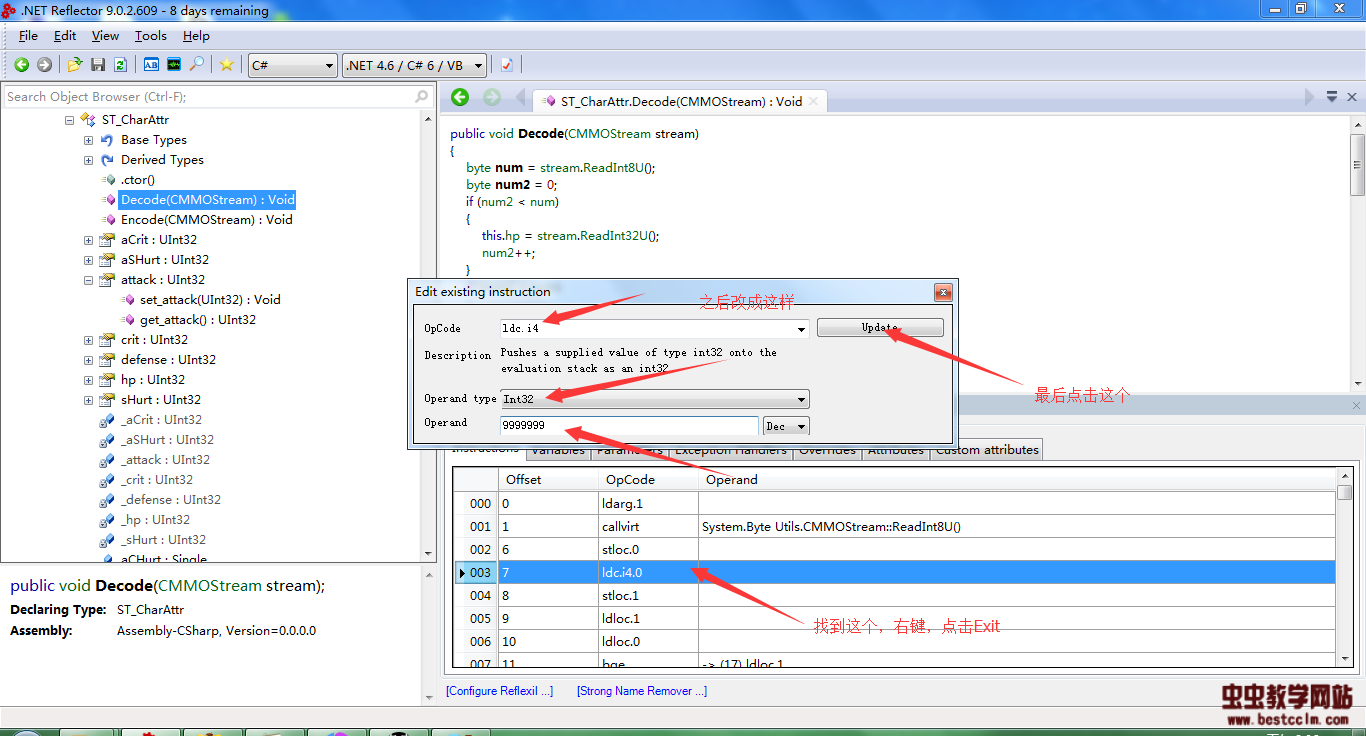Screen dimensions: 1366x736
Task: Click the blue AB toolbar icon
Action: tap(151, 65)
